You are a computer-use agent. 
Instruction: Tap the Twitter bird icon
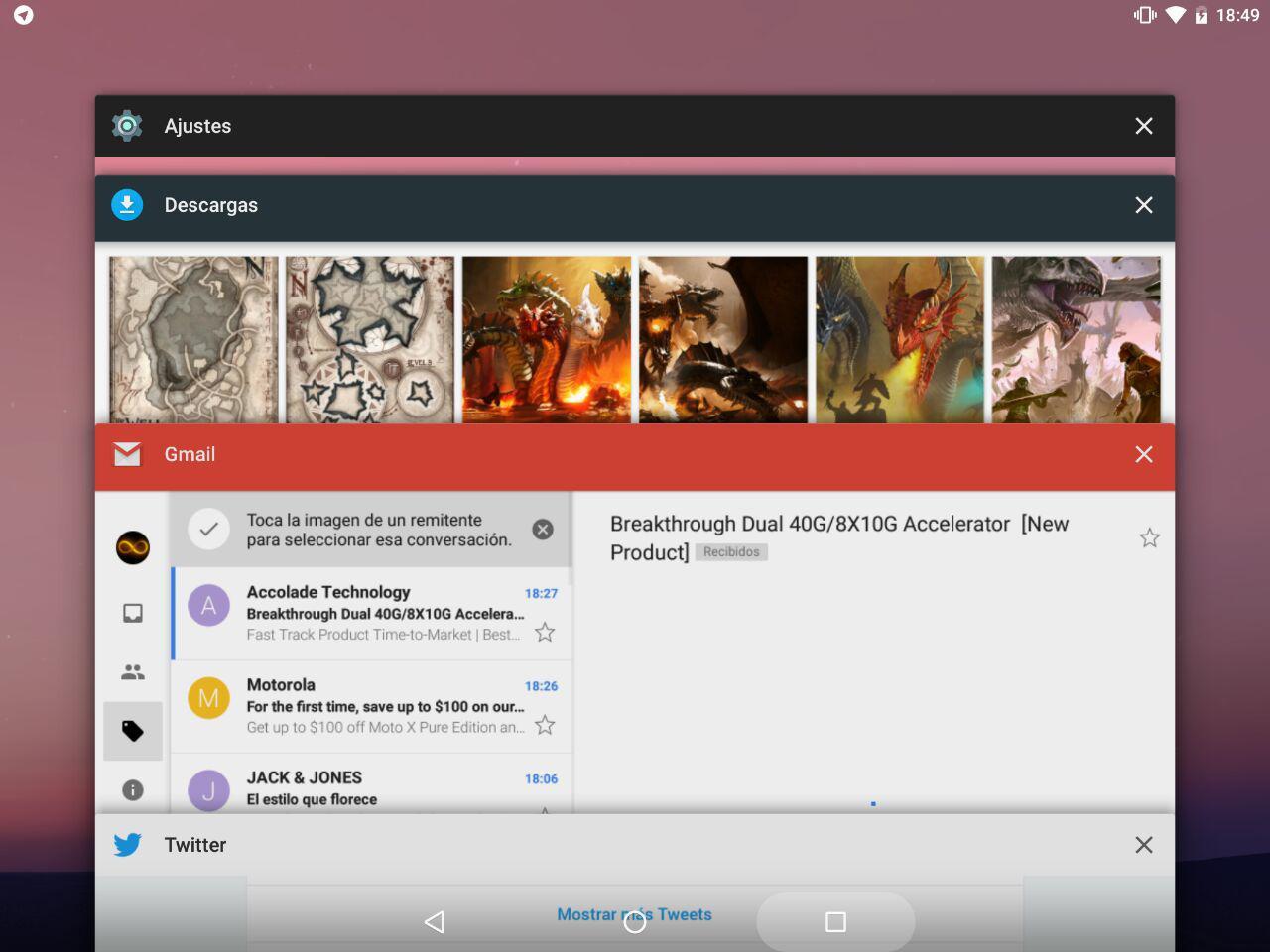tap(127, 845)
